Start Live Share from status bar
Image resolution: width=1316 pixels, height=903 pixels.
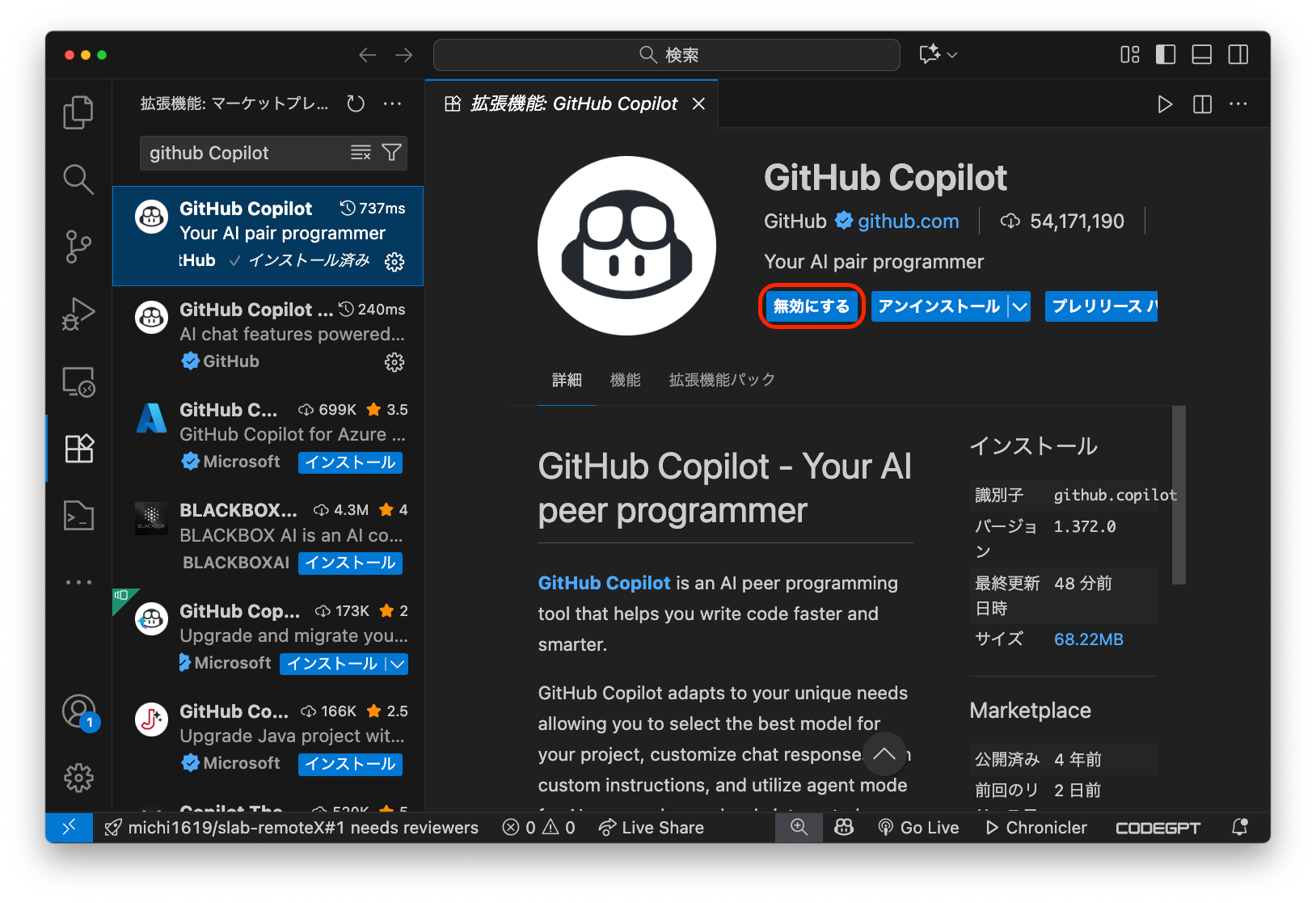[652, 827]
